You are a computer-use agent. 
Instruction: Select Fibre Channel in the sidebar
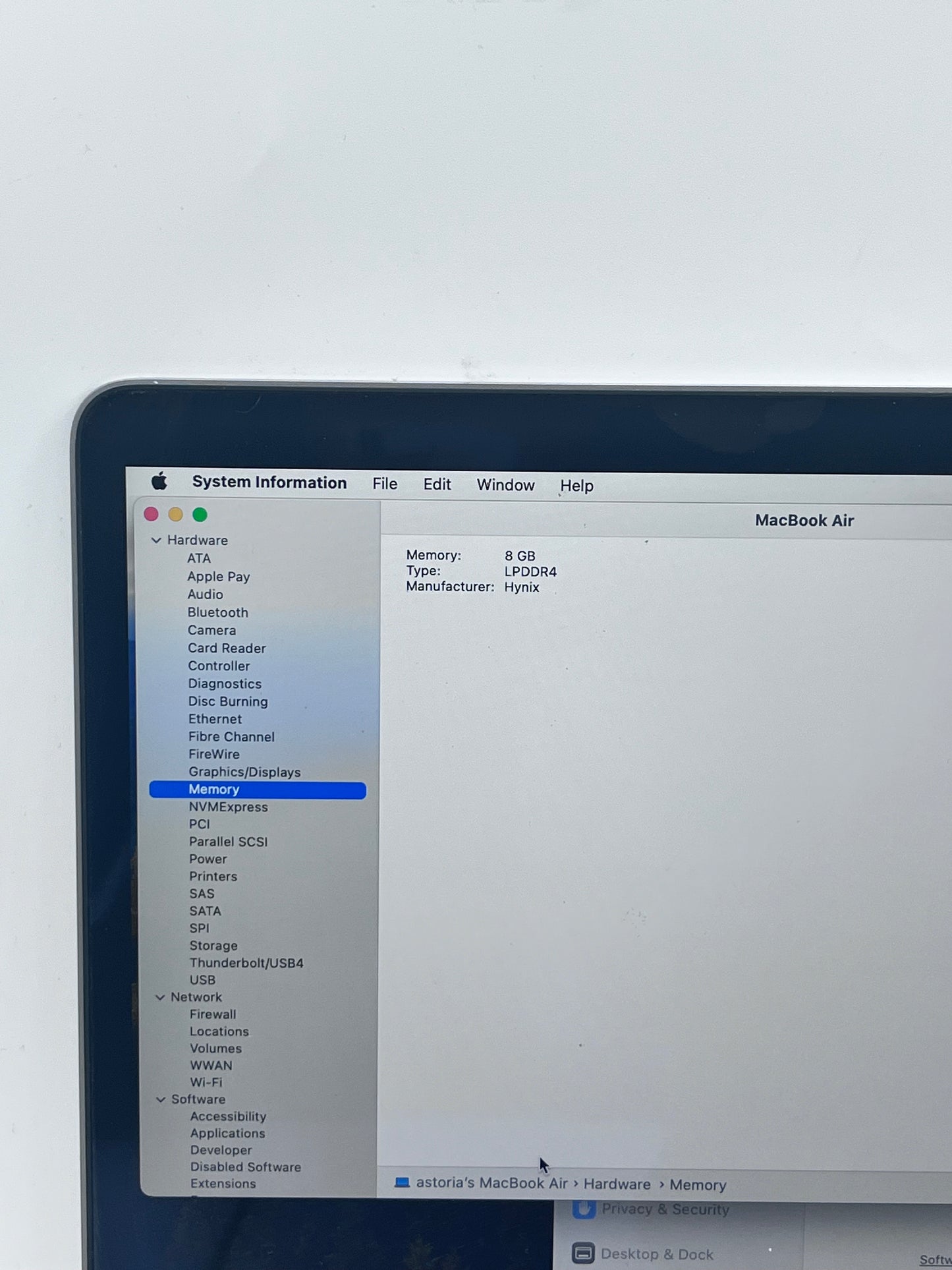pos(232,737)
